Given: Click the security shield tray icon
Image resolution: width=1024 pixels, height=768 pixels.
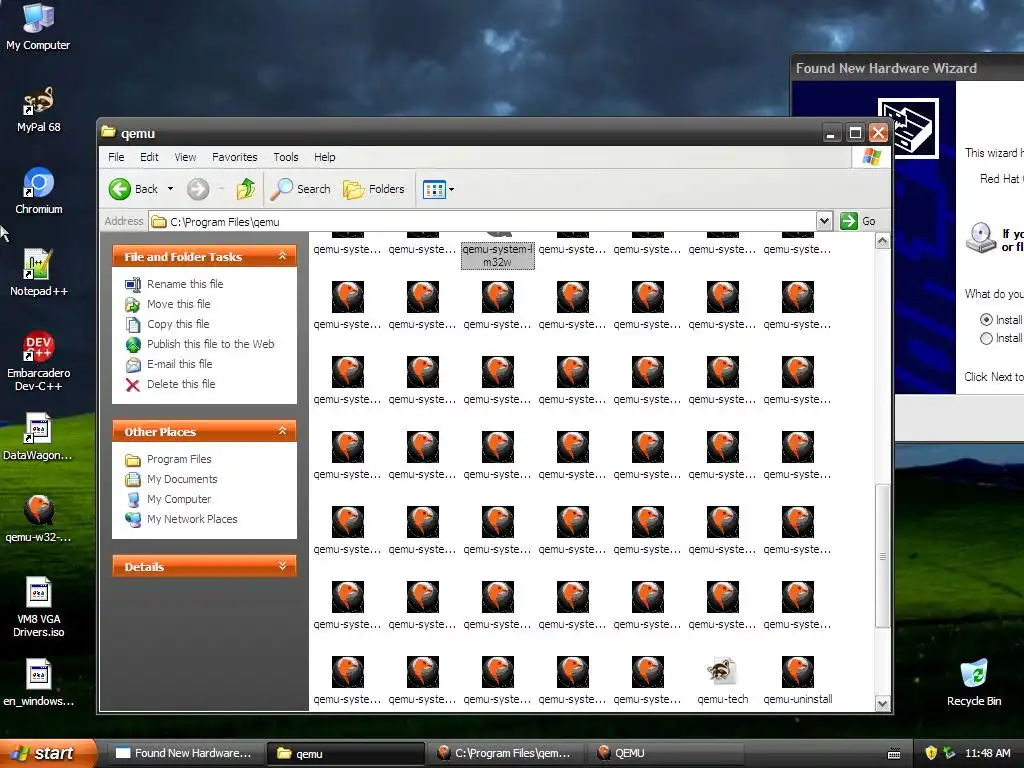Looking at the screenshot, I should click(931, 753).
